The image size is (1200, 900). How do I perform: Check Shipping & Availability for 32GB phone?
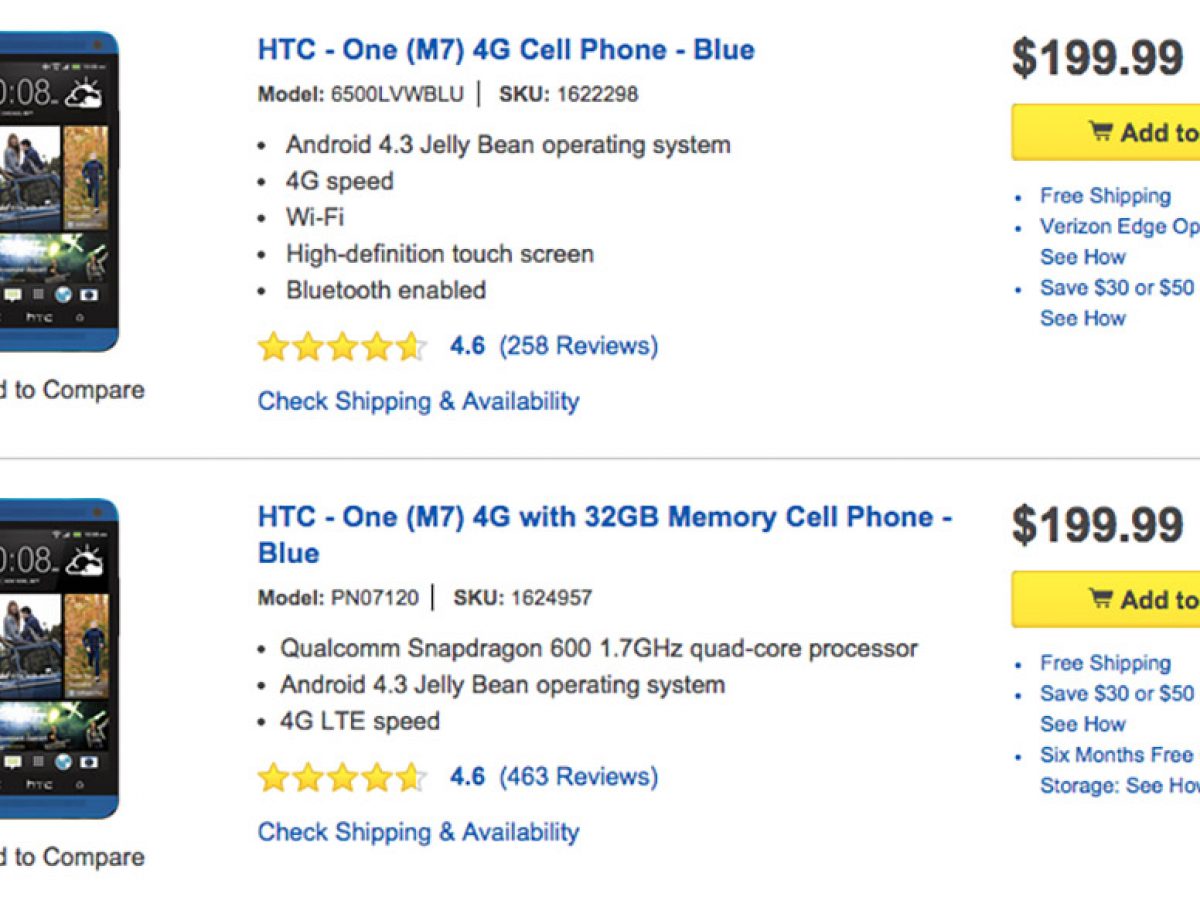click(x=418, y=832)
